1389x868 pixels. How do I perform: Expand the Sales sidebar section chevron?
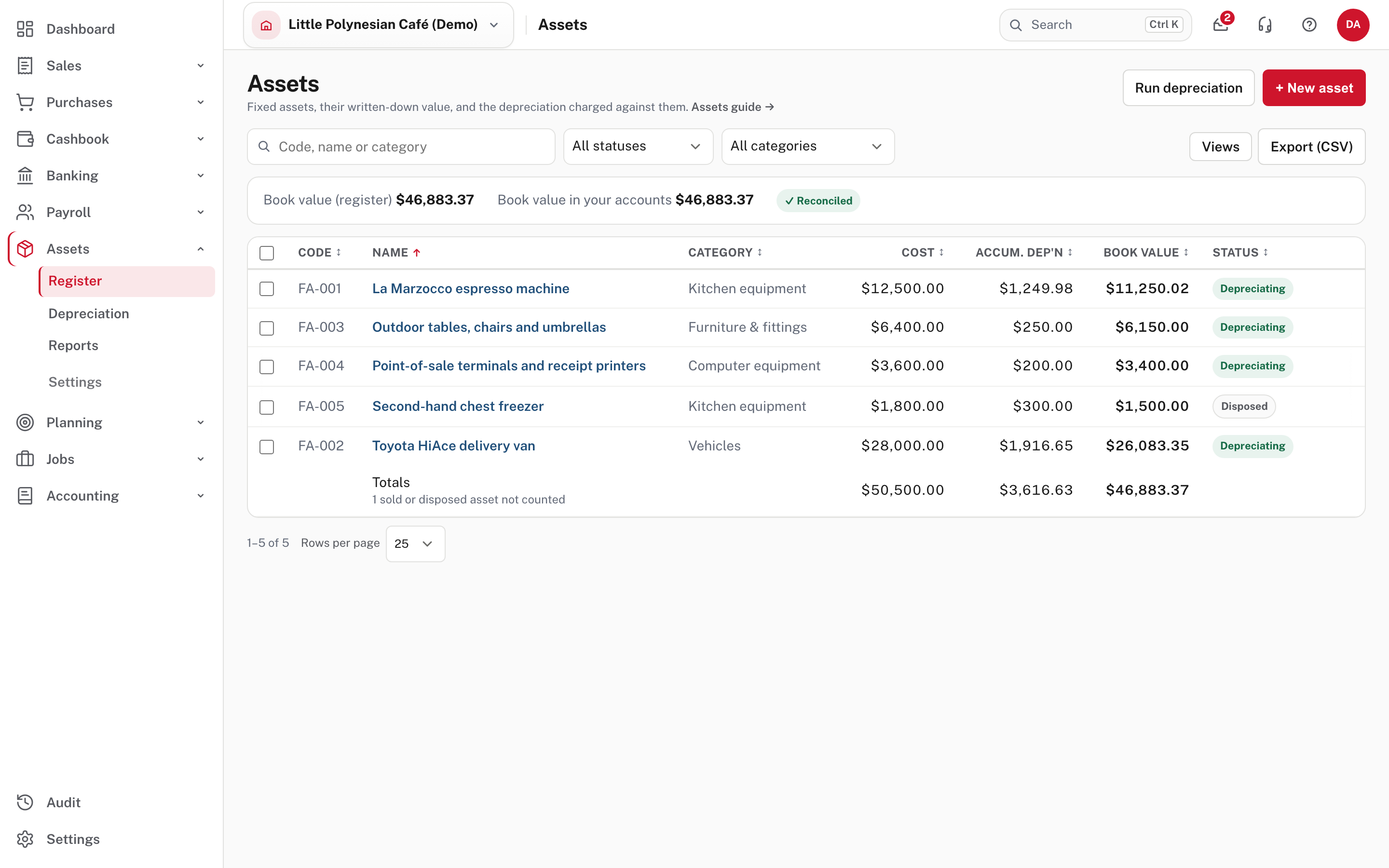[200, 66]
